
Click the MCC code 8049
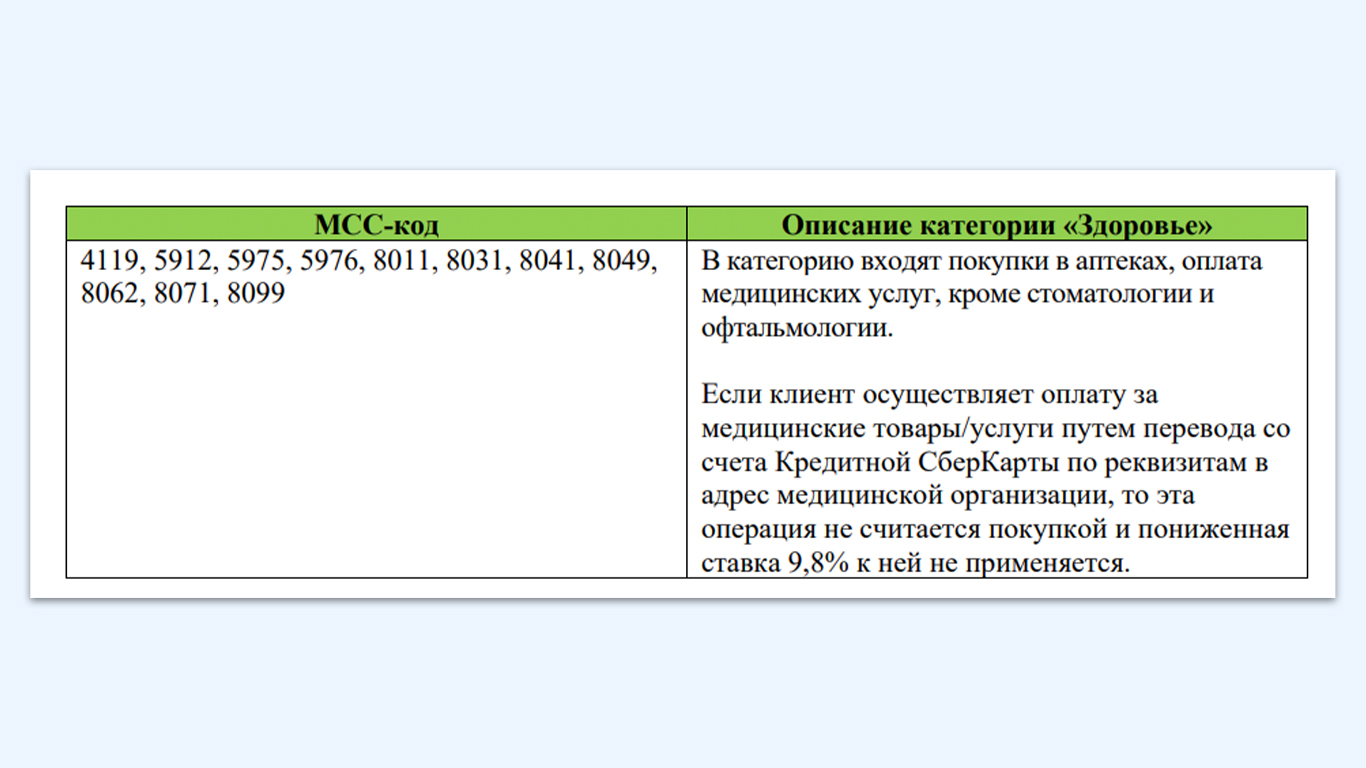tap(623, 262)
